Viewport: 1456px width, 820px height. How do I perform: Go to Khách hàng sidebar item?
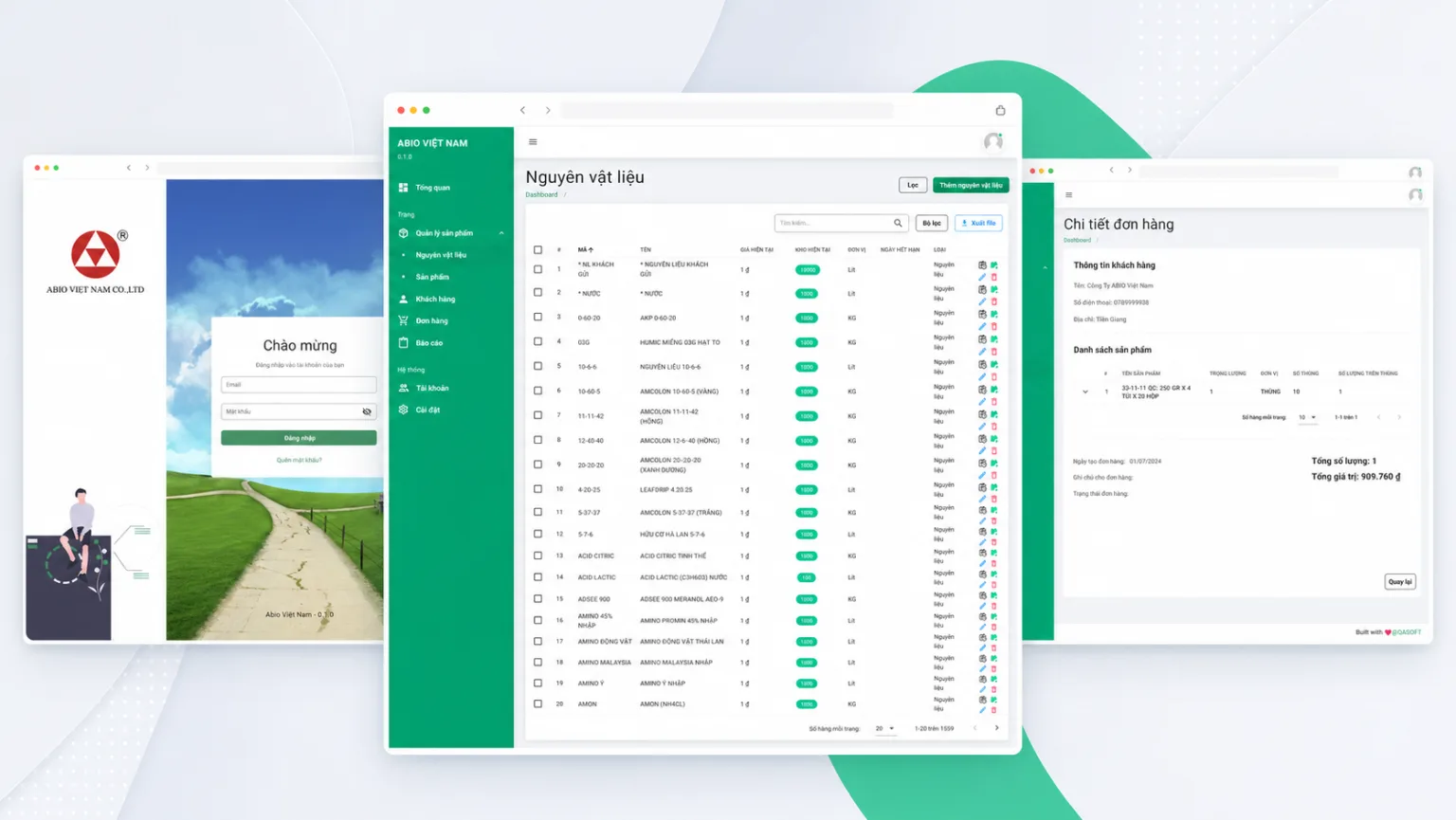pyautogui.click(x=427, y=299)
